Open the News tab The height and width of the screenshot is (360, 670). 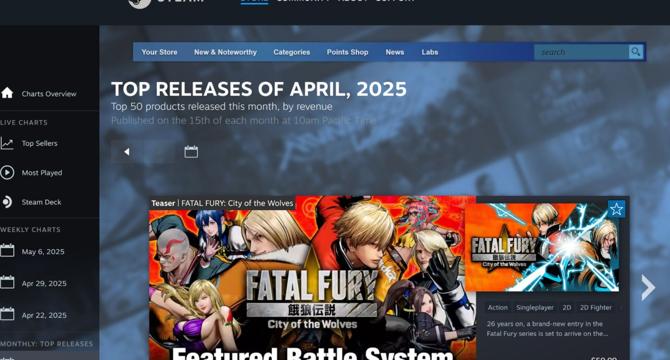(x=395, y=52)
